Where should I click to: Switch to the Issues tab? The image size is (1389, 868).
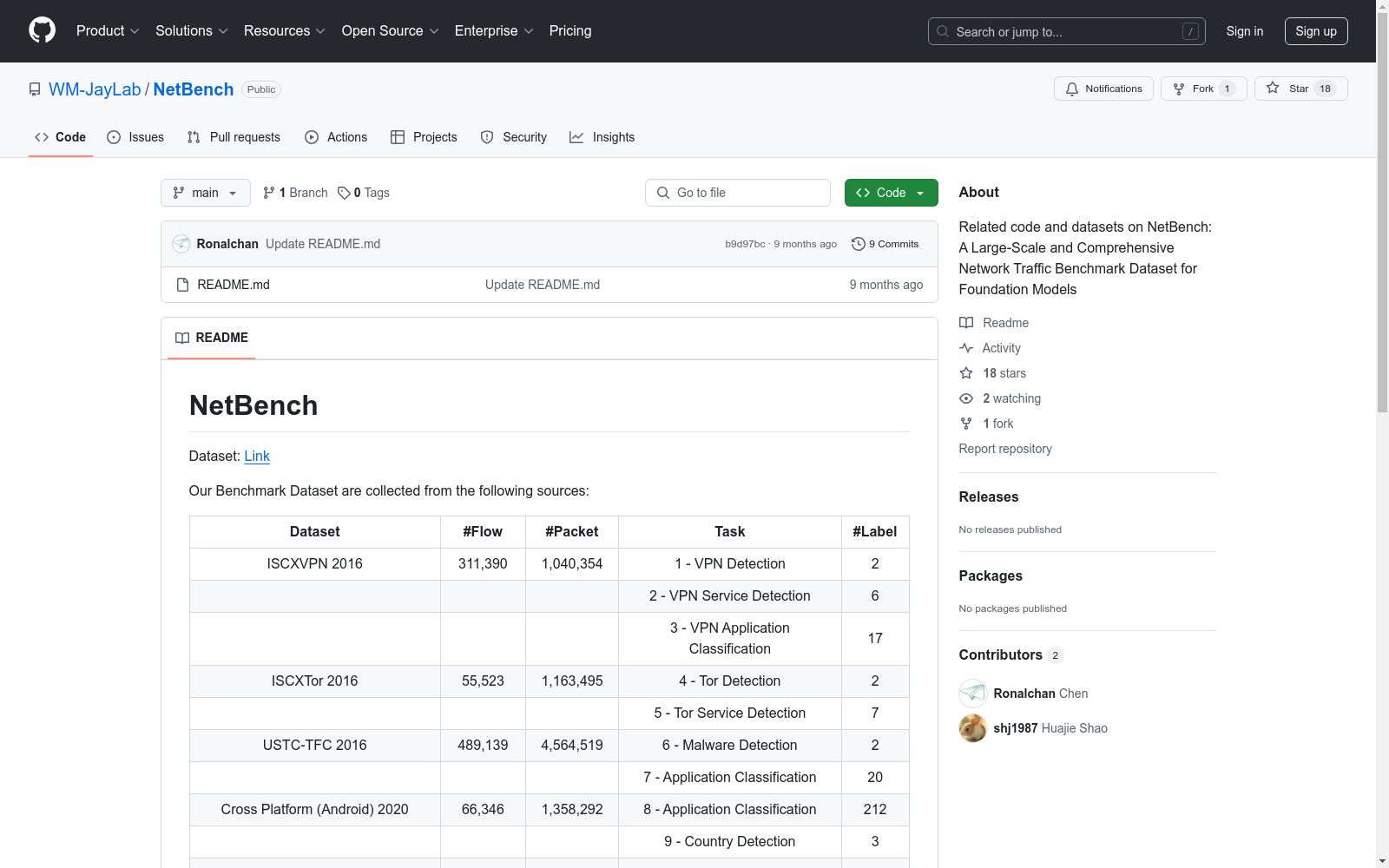(135, 137)
